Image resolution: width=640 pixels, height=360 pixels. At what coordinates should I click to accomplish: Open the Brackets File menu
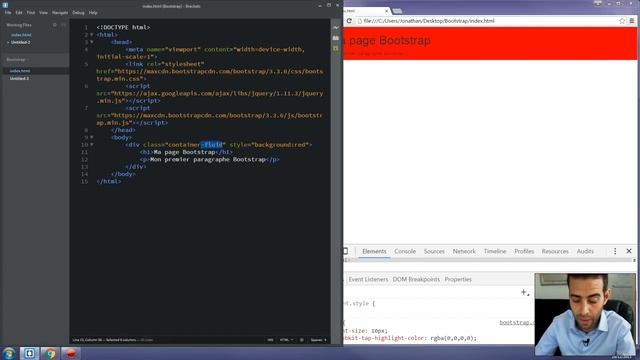[8, 13]
